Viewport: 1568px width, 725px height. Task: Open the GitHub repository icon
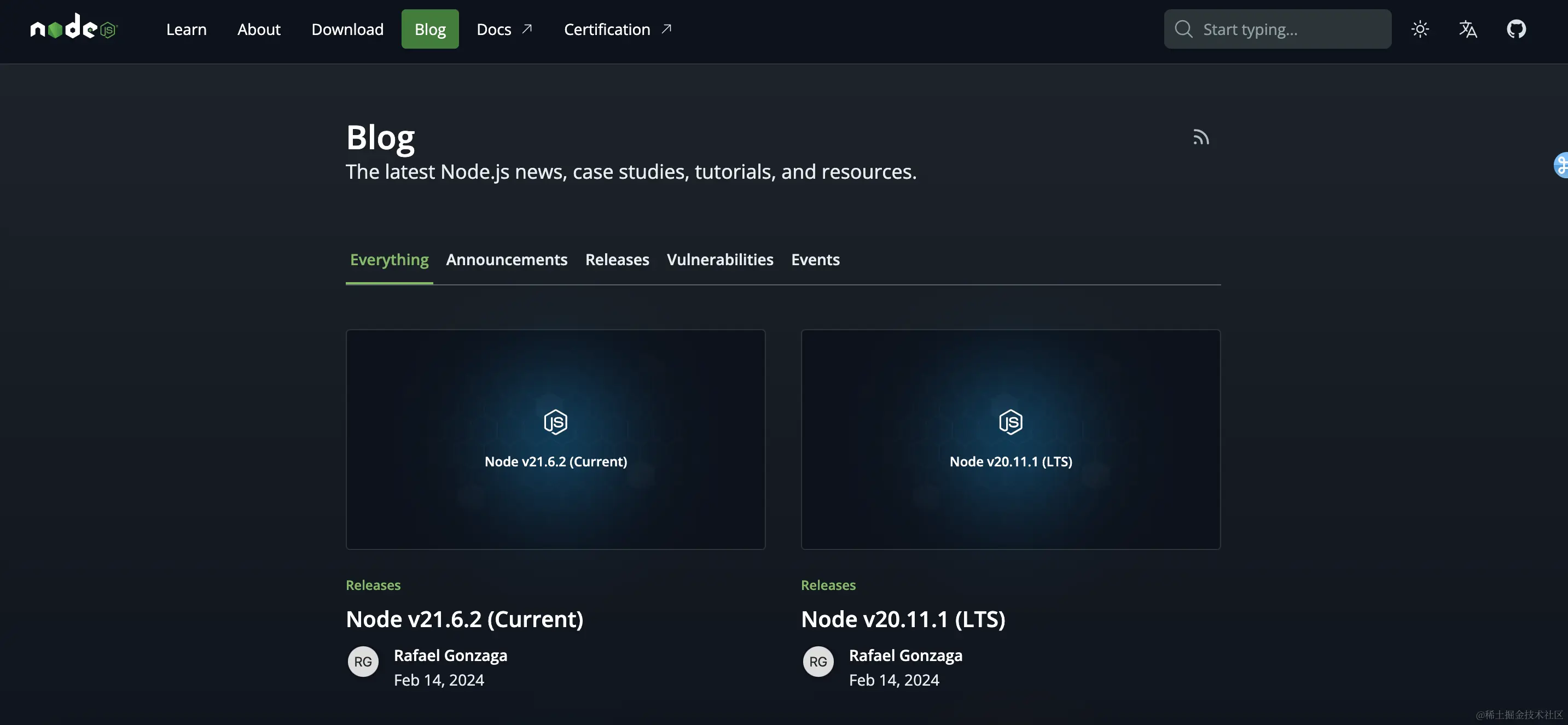(x=1516, y=29)
